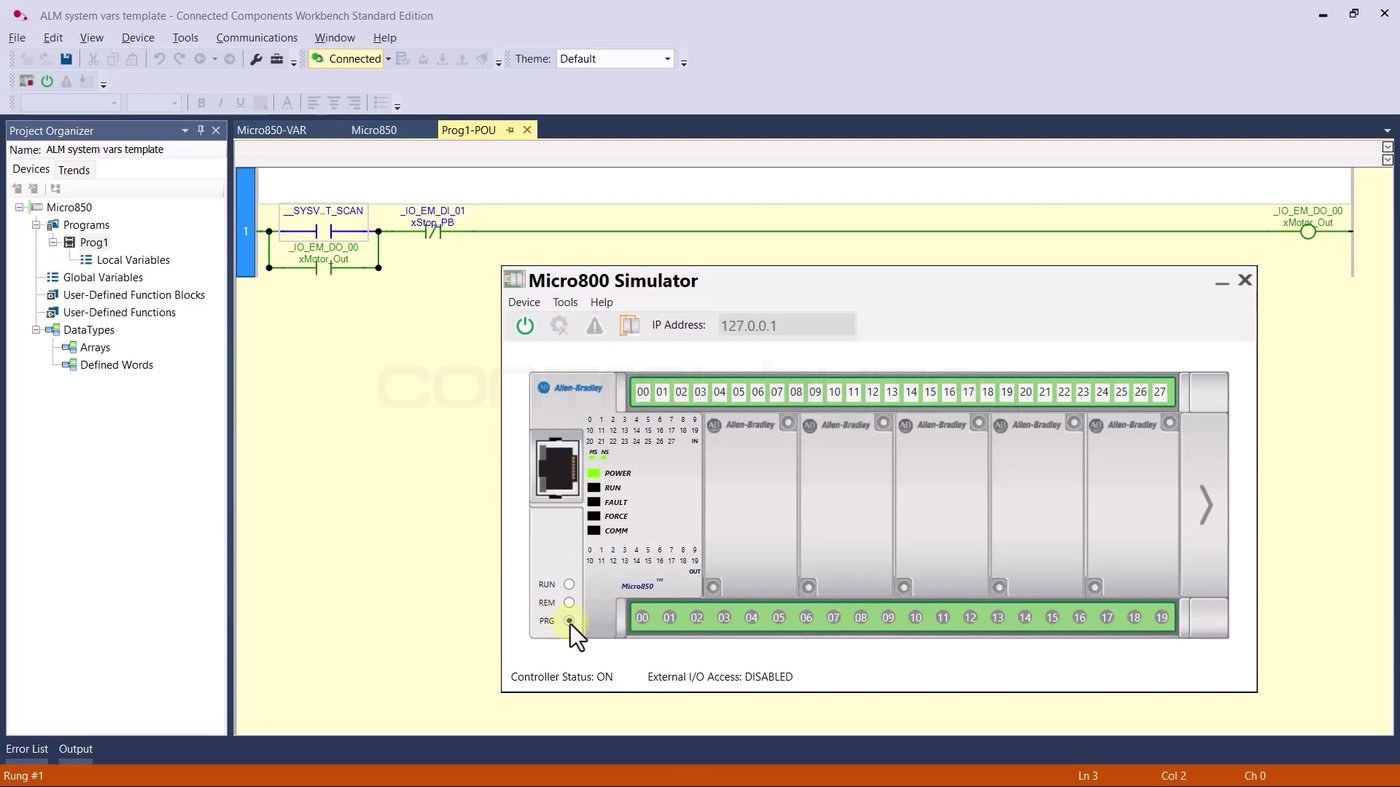Viewport: 1400px width, 787px height.
Task: Open the wrench tool in main toolbar
Action: 256,59
